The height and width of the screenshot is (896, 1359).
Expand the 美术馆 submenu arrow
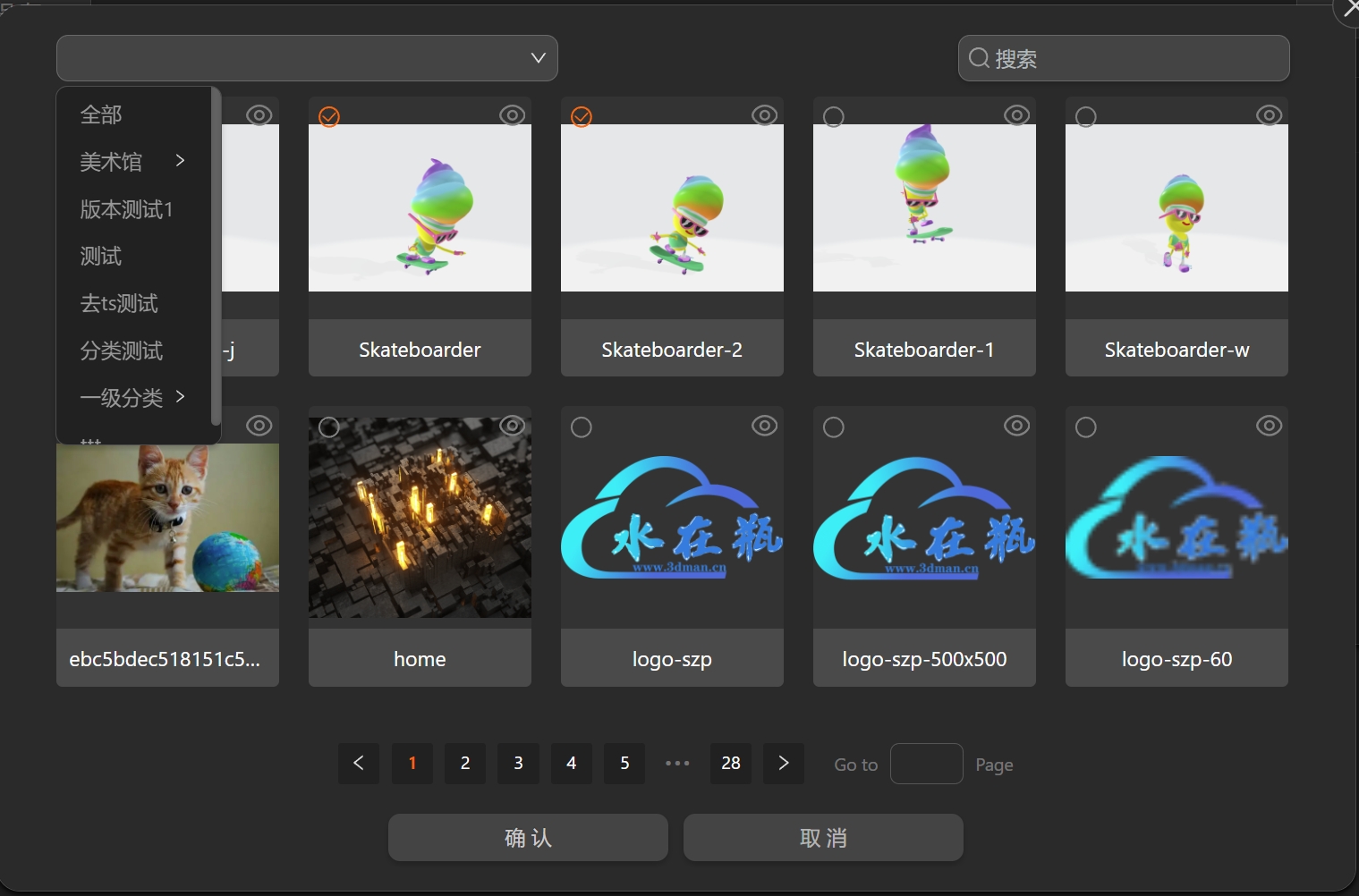[180, 160]
